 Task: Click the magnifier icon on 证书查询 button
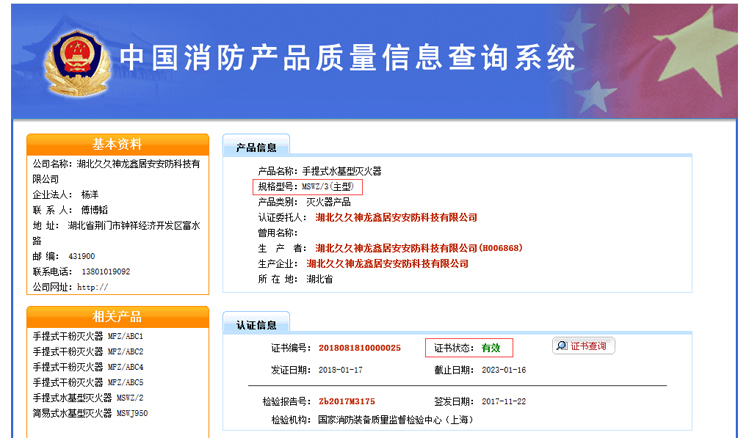562,346
